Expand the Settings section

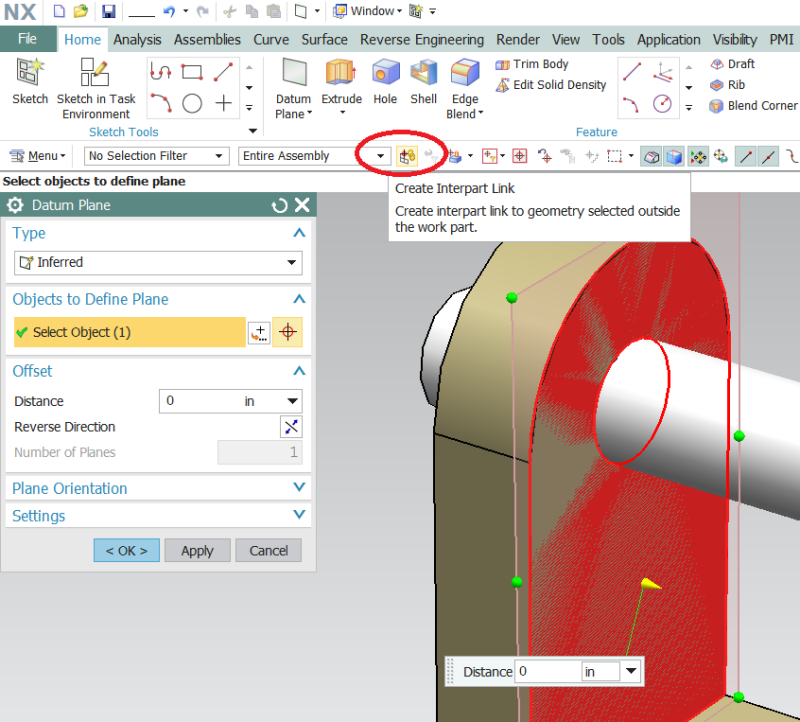(299, 515)
